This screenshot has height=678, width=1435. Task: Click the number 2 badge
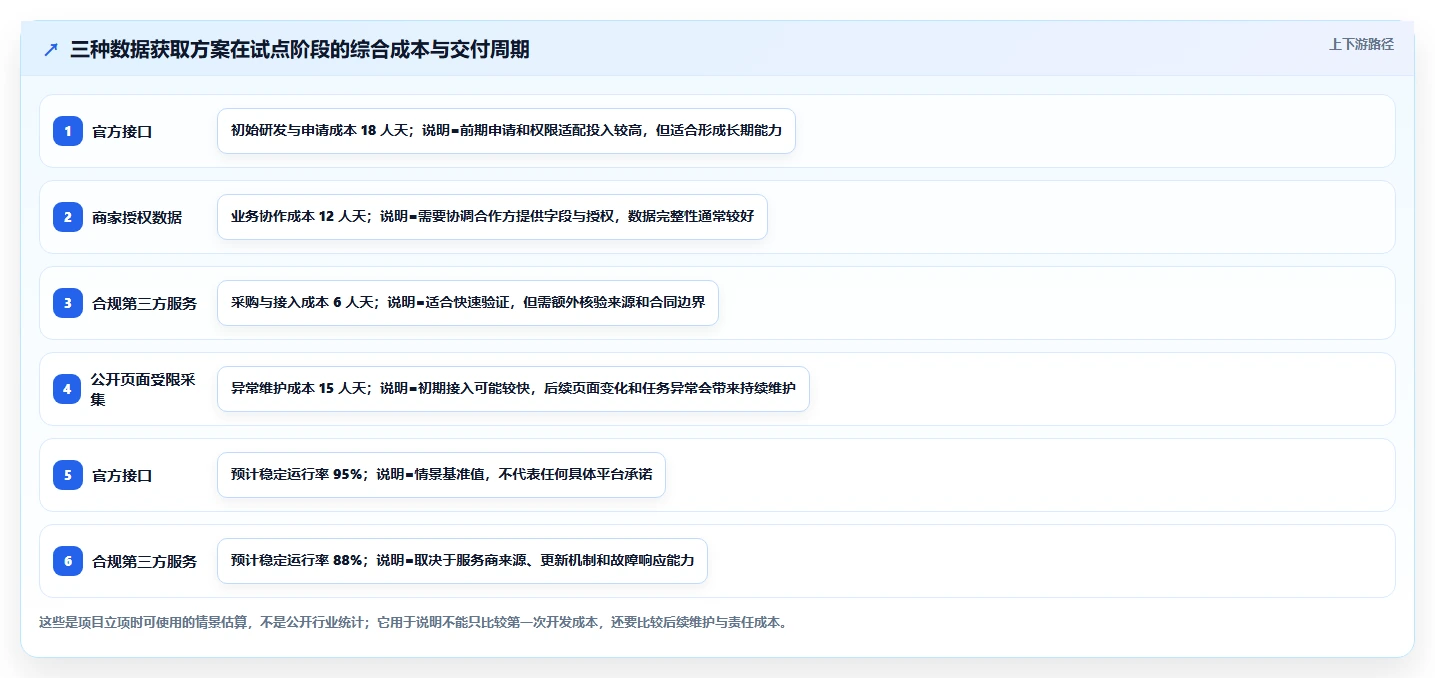(68, 217)
